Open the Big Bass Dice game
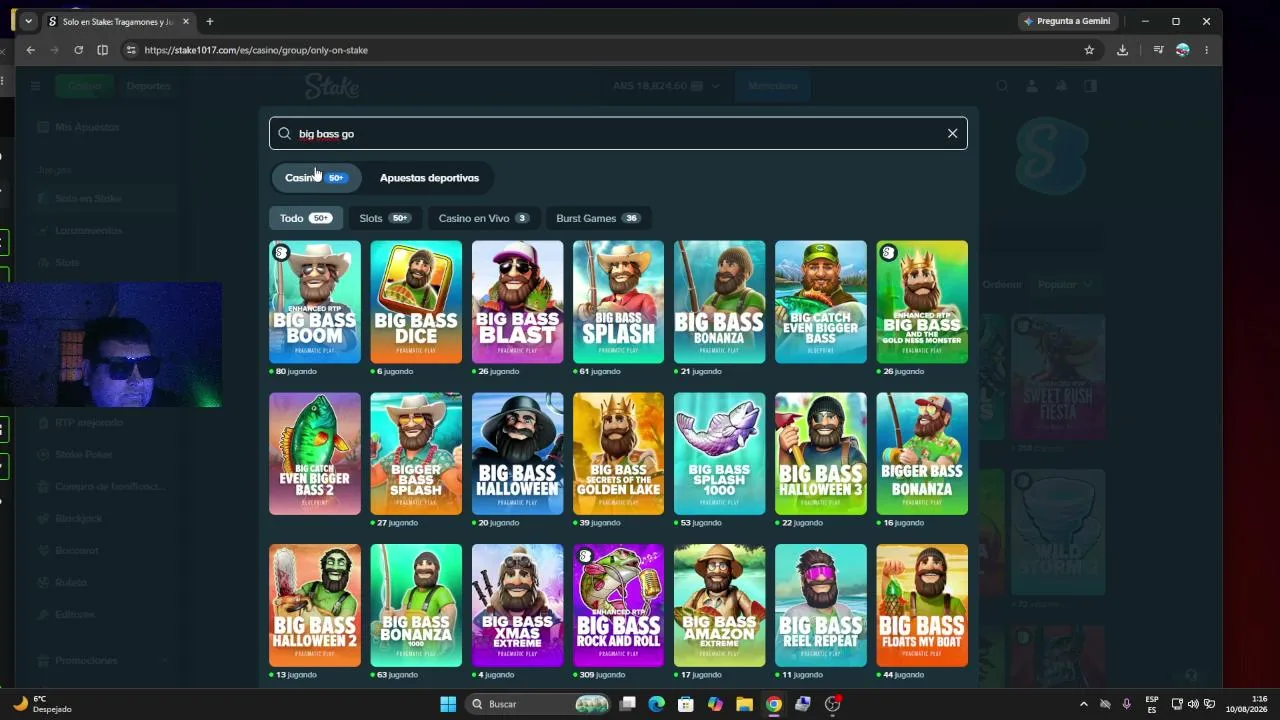The width and height of the screenshot is (1280, 720). click(x=416, y=302)
